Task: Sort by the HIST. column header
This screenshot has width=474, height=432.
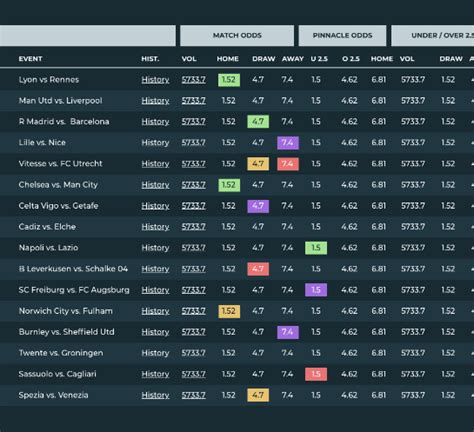Action: [x=150, y=59]
